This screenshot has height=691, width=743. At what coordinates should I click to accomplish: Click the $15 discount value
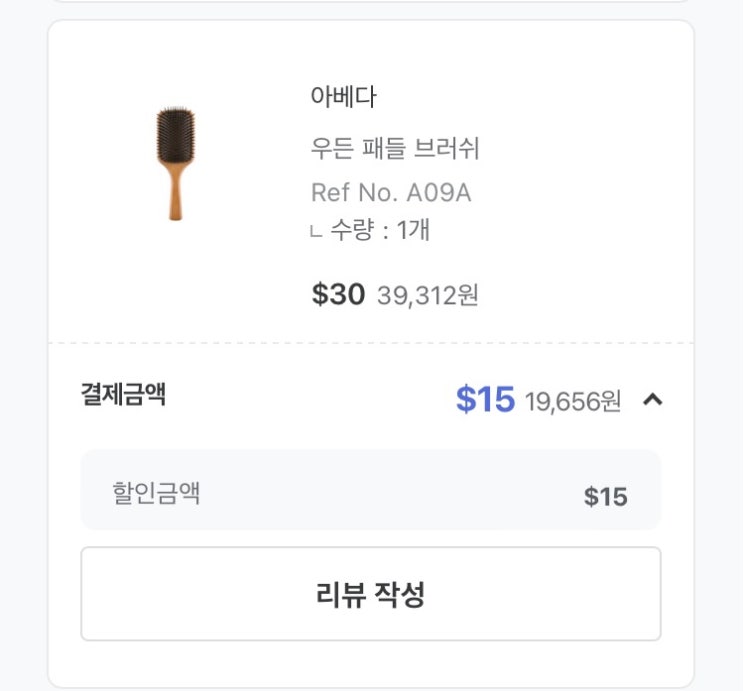pos(605,497)
